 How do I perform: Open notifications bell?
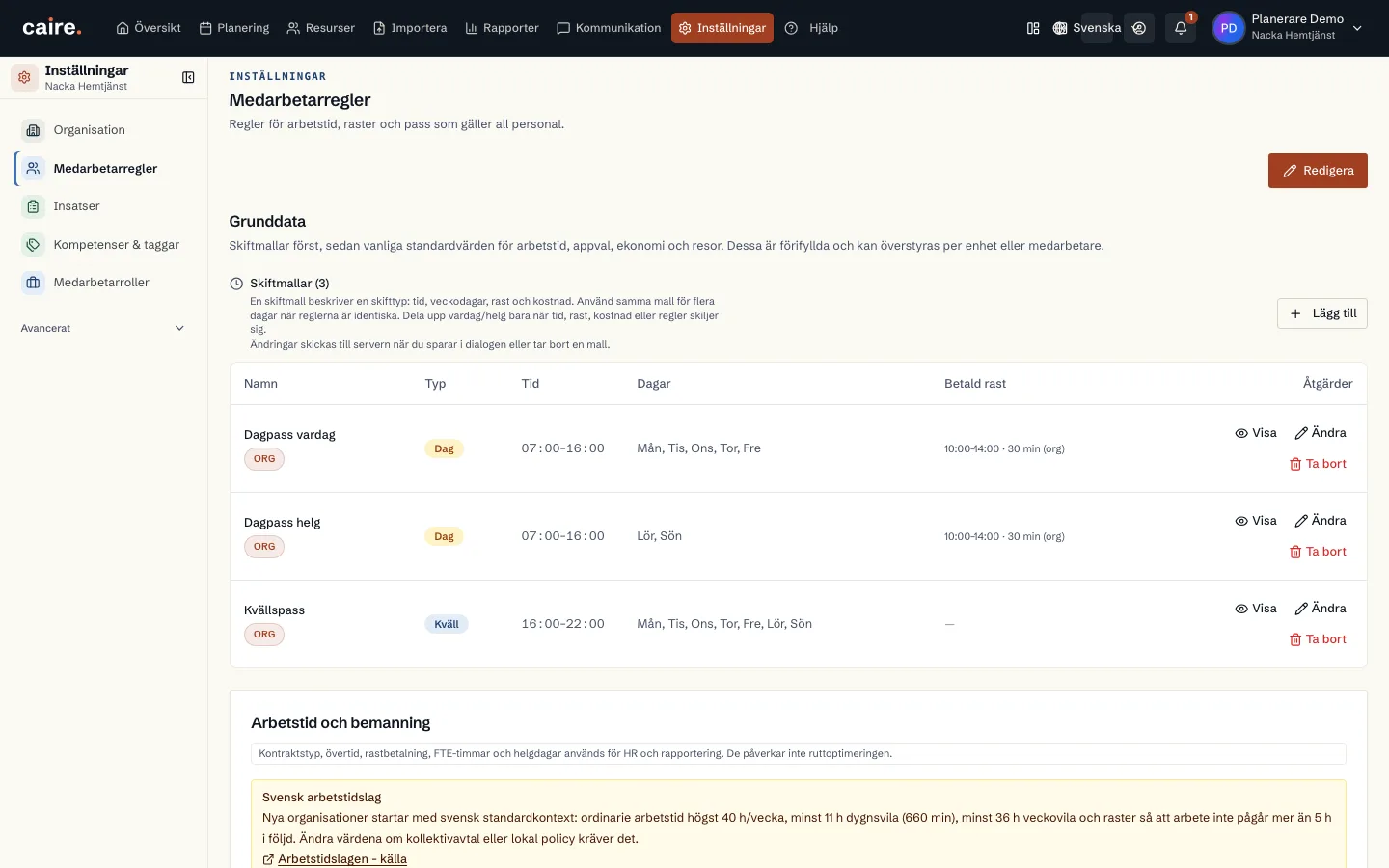click(1181, 28)
